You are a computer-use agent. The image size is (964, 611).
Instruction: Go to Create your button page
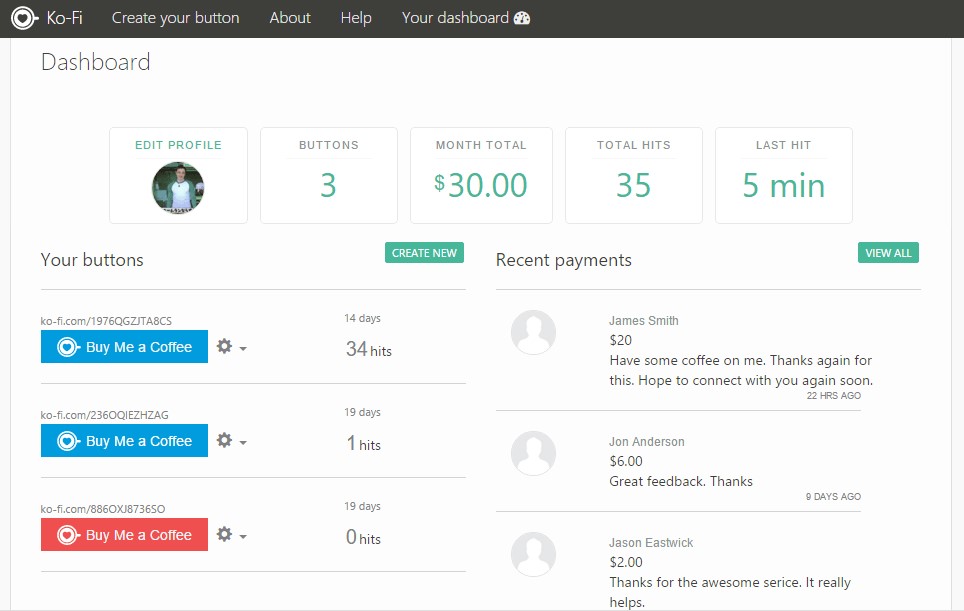pyautogui.click(x=175, y=18)
